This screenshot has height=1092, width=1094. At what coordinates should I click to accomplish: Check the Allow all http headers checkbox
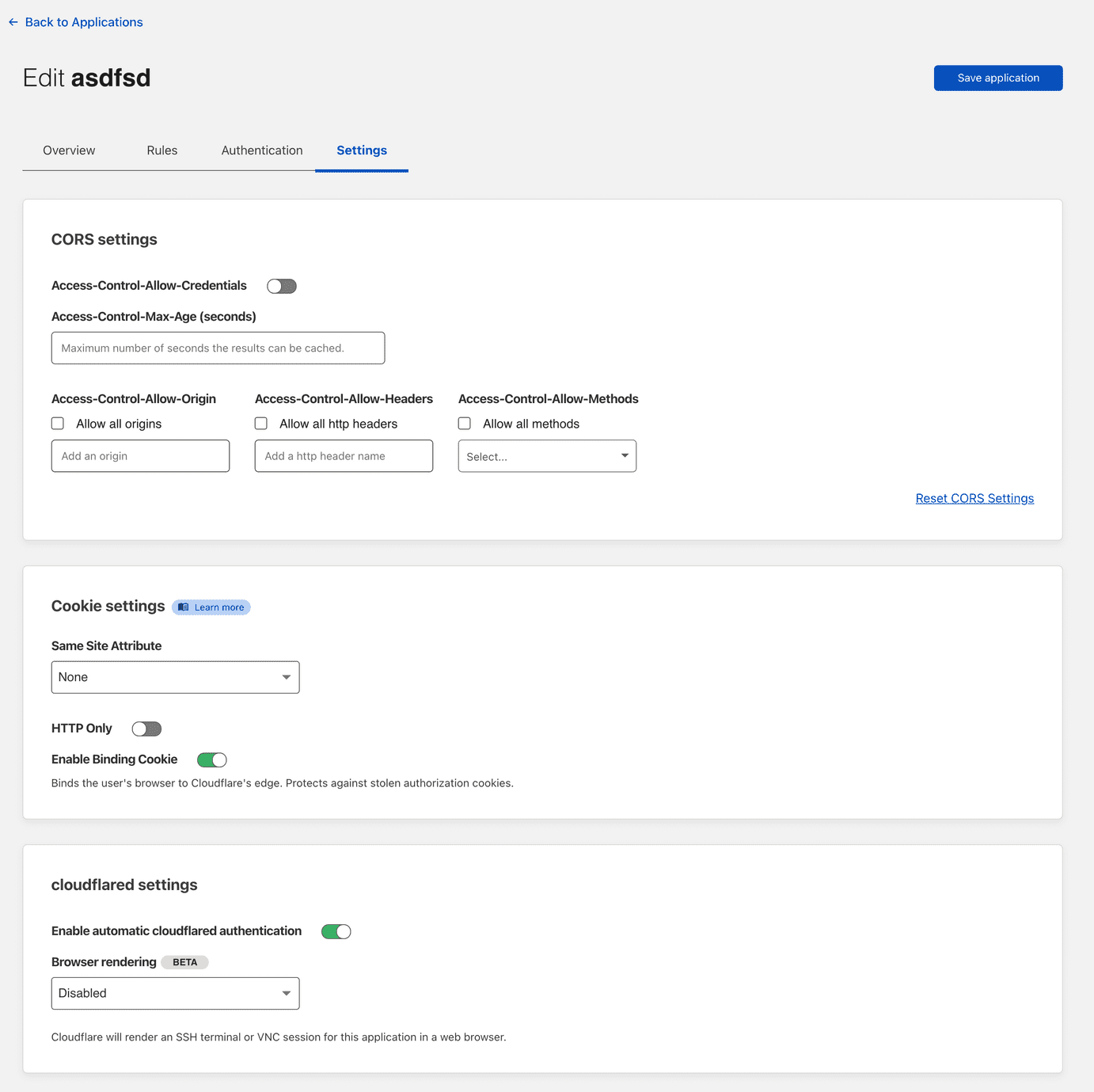(261, 424)
